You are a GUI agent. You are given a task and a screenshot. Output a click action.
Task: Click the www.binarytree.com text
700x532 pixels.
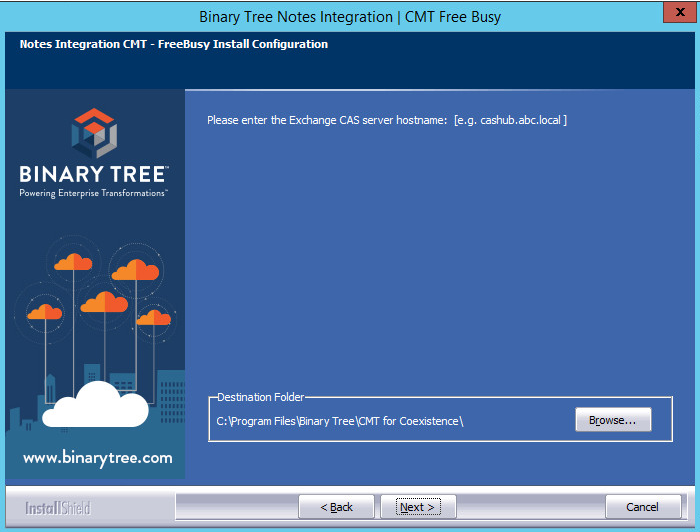click(x=97, y=458)
